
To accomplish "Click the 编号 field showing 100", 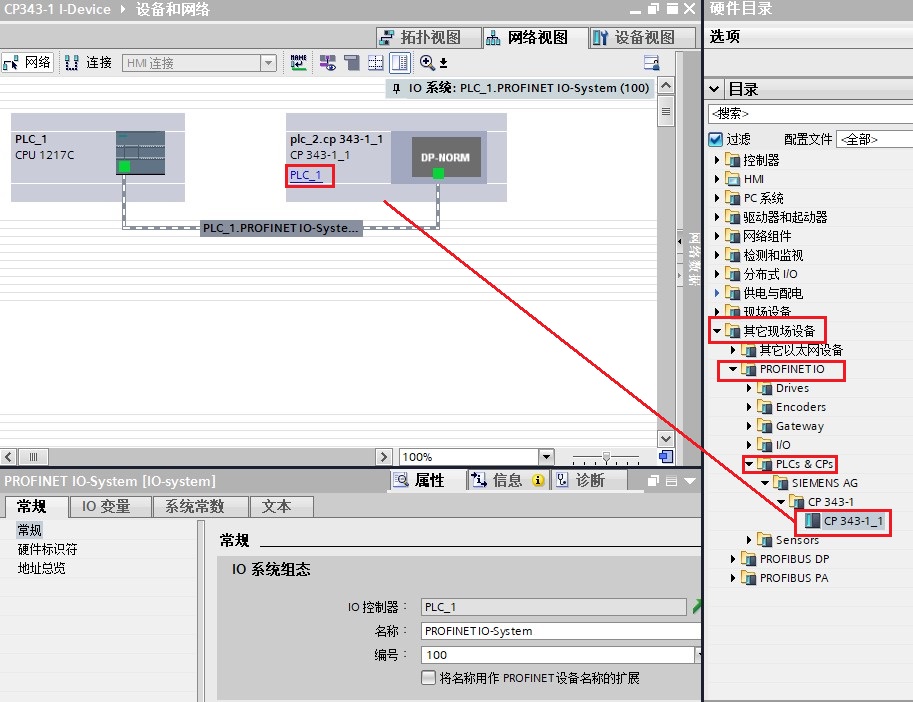I will pyautogui.click(x=557, y=655).
